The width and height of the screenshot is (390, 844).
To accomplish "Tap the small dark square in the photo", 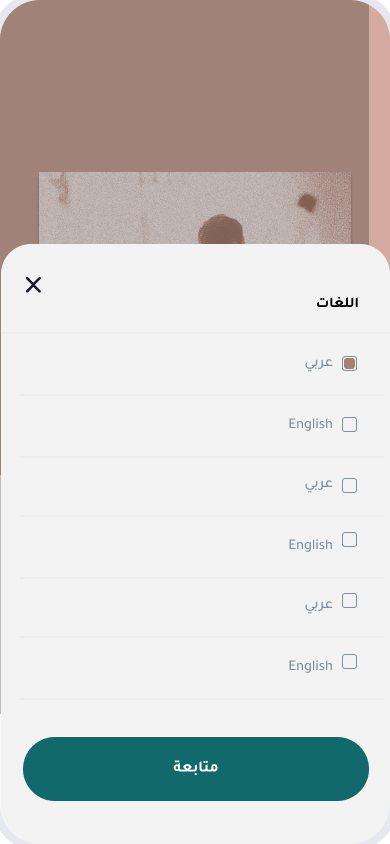I will coord(307,202).
